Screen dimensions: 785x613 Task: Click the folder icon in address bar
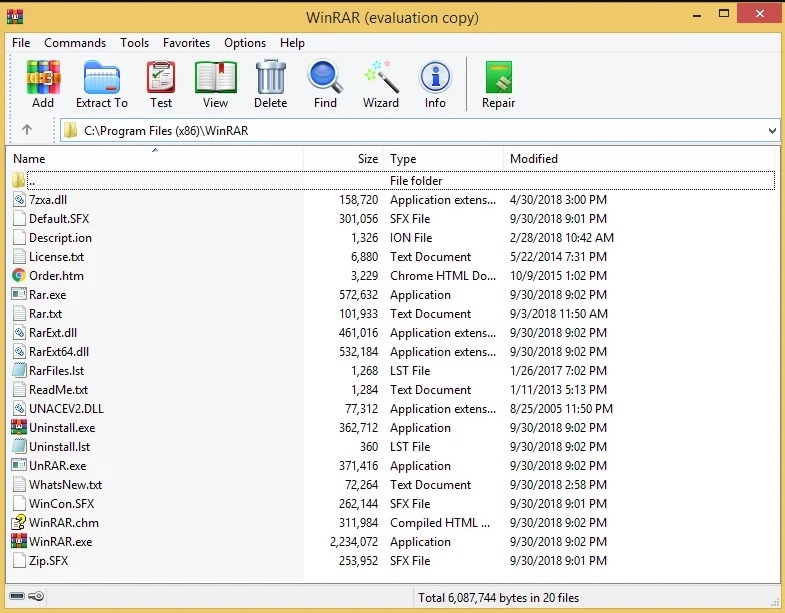pyautogui.click(x=71, y=130)
